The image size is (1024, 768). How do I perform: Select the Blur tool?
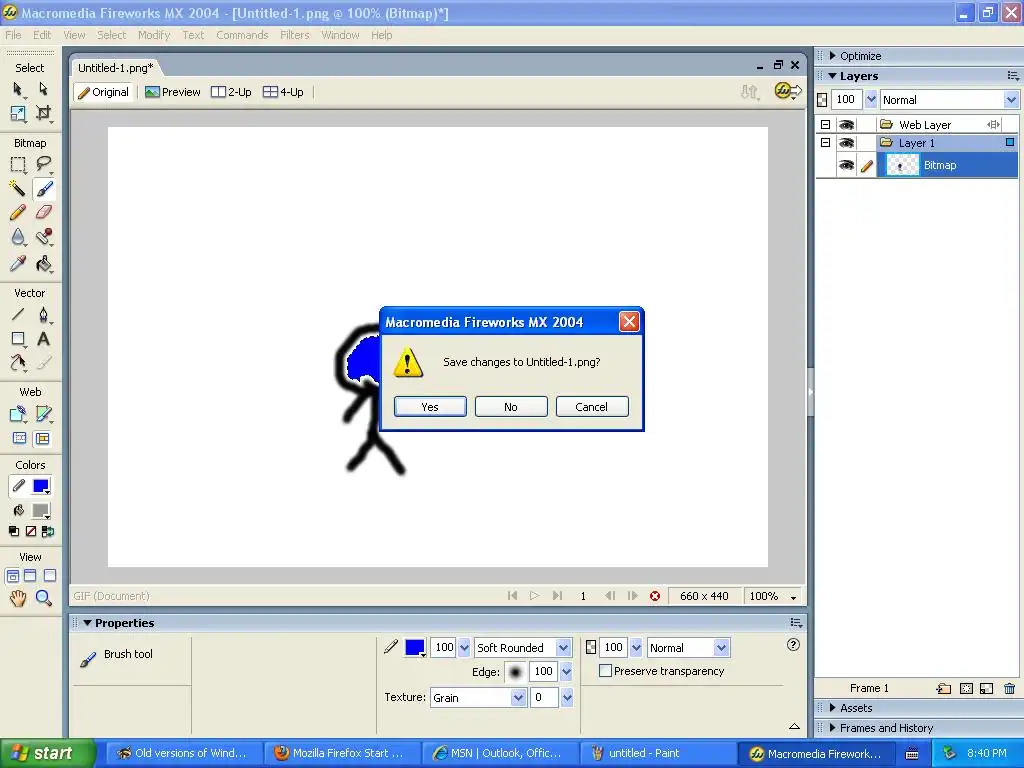pyautogui.click(x=18, y=237)
